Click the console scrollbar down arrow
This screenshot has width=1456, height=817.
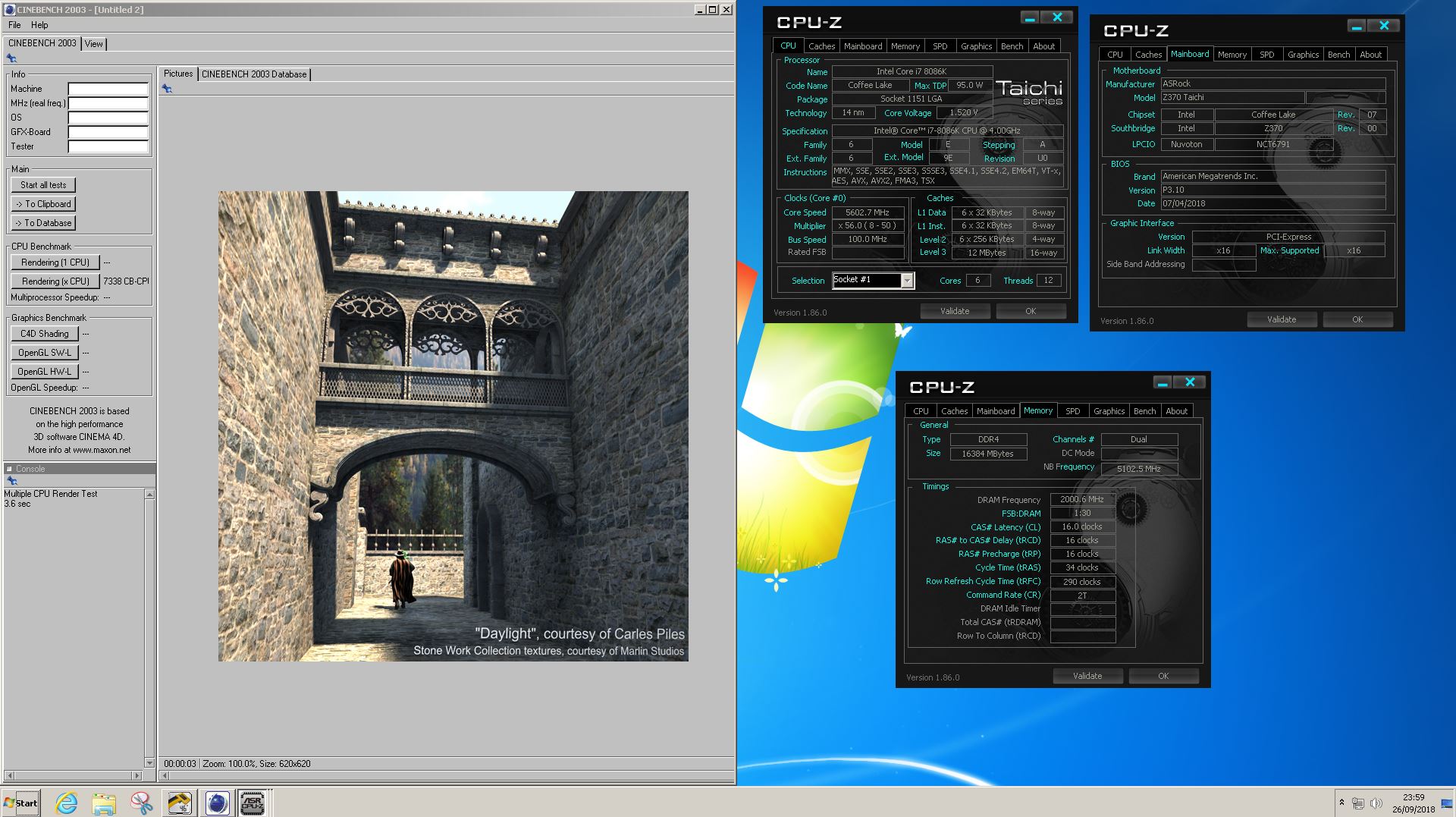pos(149,762)
